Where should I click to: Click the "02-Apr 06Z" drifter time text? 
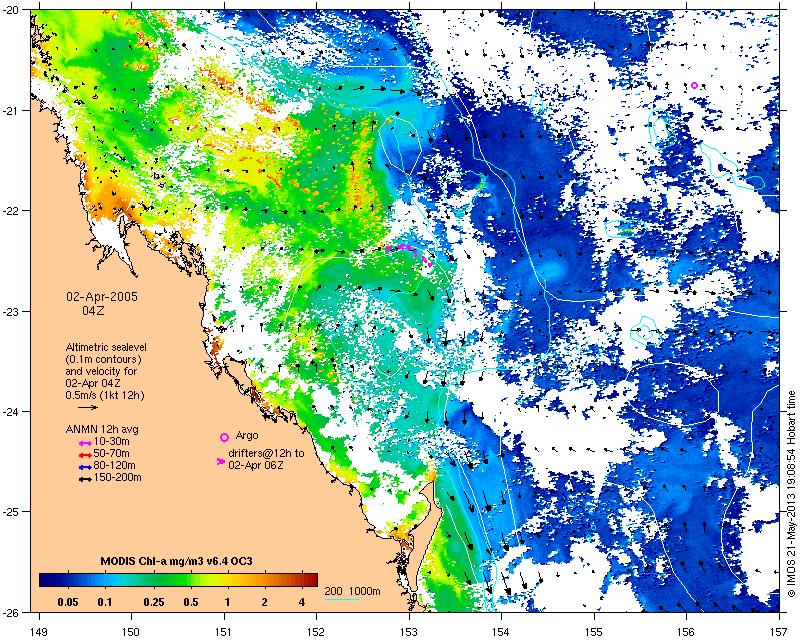(256, 465)
